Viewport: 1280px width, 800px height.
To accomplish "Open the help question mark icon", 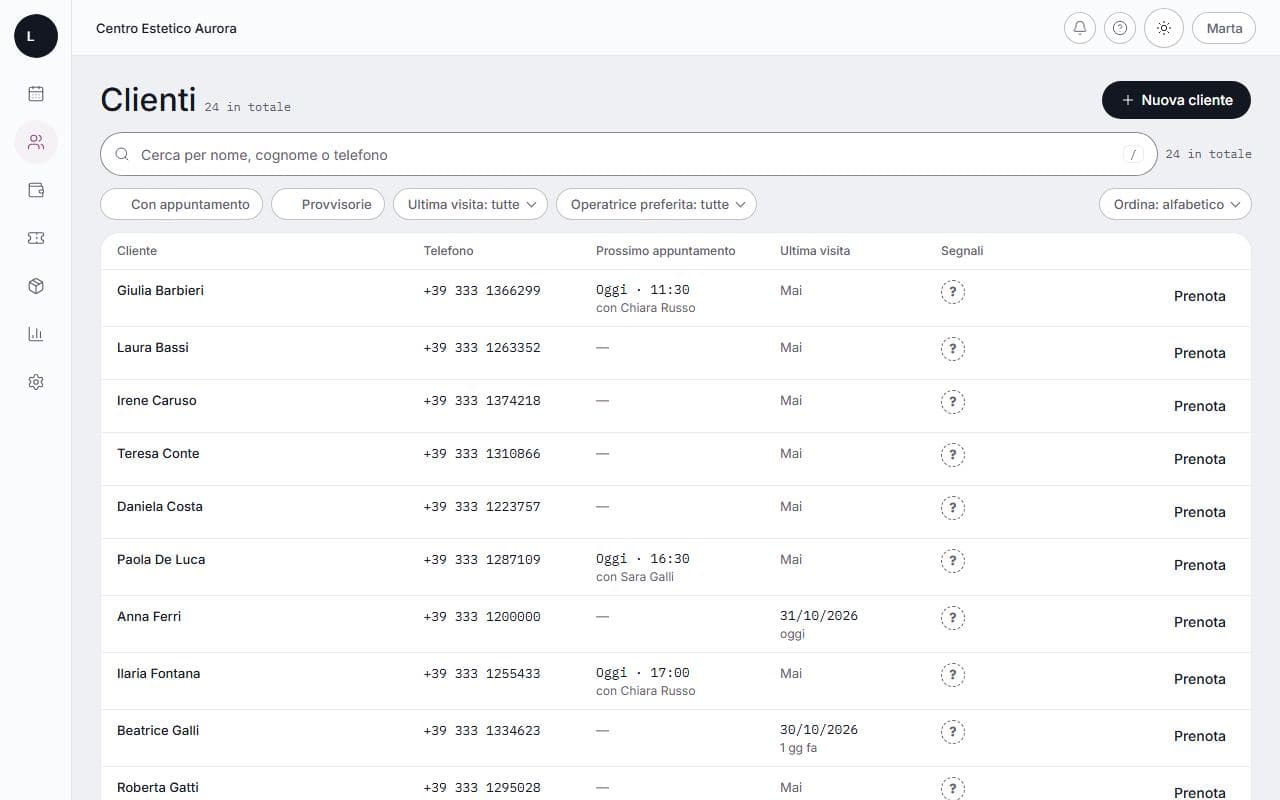I will click(1120, 28).
